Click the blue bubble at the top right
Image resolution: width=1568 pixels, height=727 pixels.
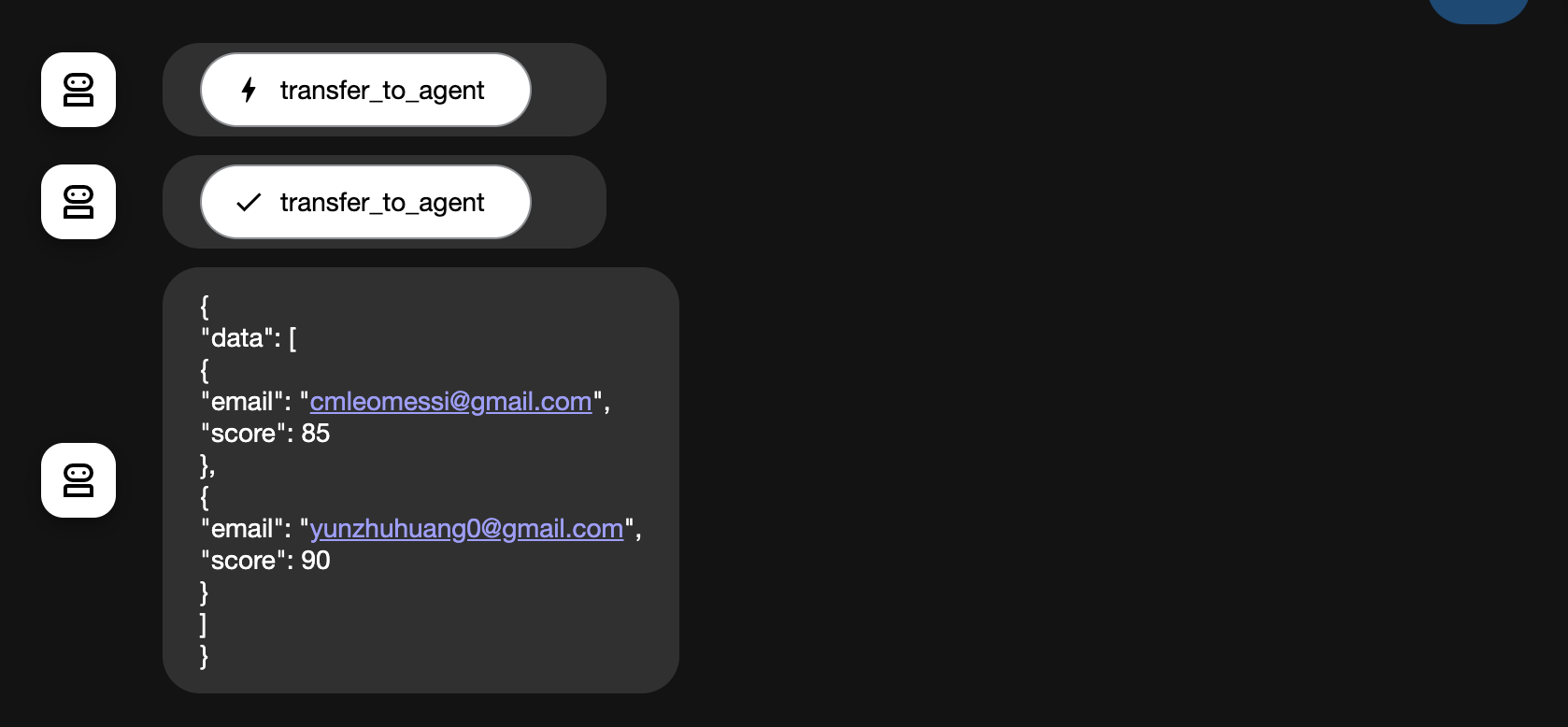[1478, 9]
